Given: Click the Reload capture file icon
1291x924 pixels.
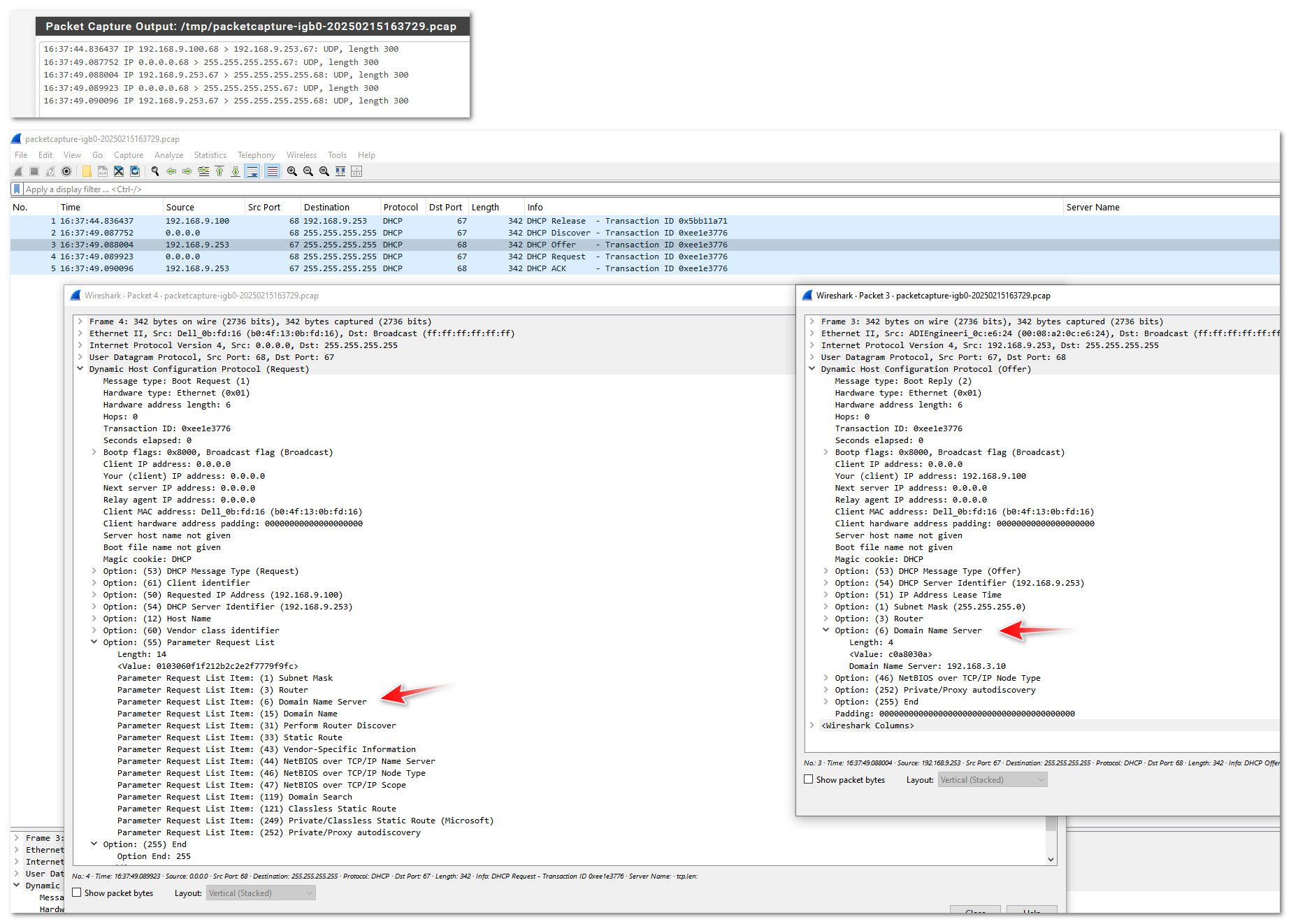Looking at the screenshot, I should pyautogui.click(x=135, y=171).
